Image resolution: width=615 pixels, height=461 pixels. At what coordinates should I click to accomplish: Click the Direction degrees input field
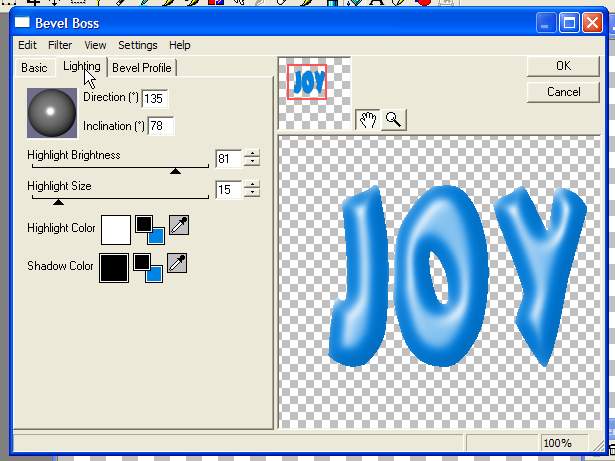[155, 98]
